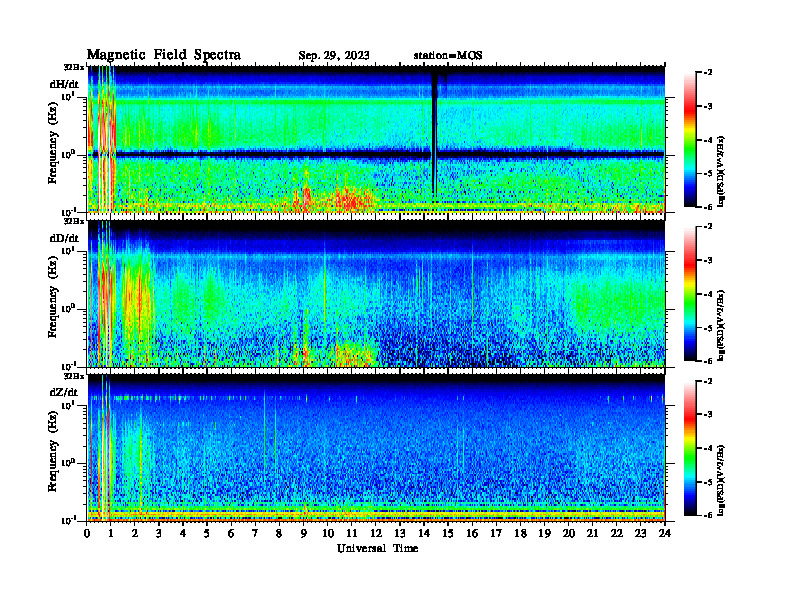The width and height of the screenshot is (792, 612).
Task: Click the color scale bar beside dZ/dt panel
Action: tap(690, 448)
